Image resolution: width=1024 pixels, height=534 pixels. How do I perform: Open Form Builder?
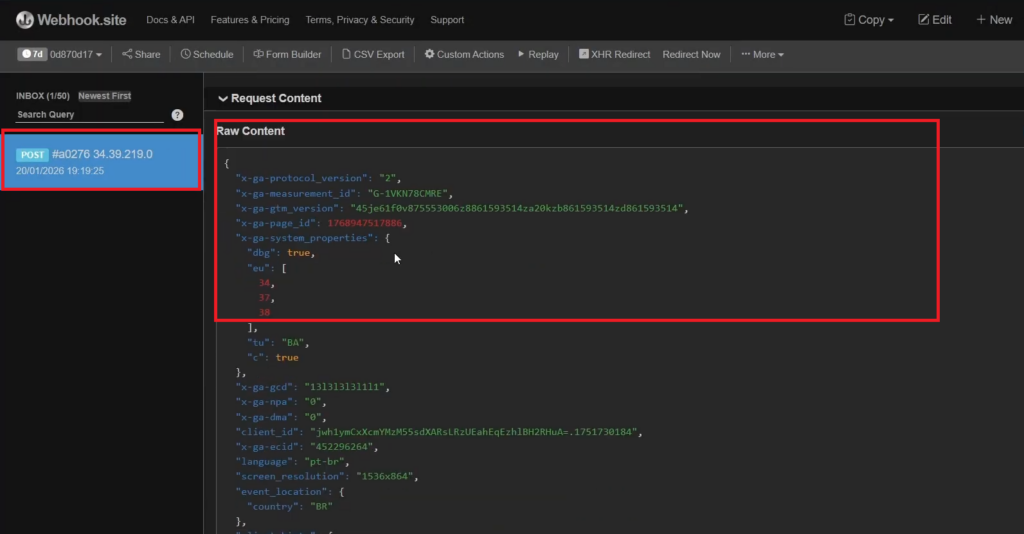pos(287,54)
